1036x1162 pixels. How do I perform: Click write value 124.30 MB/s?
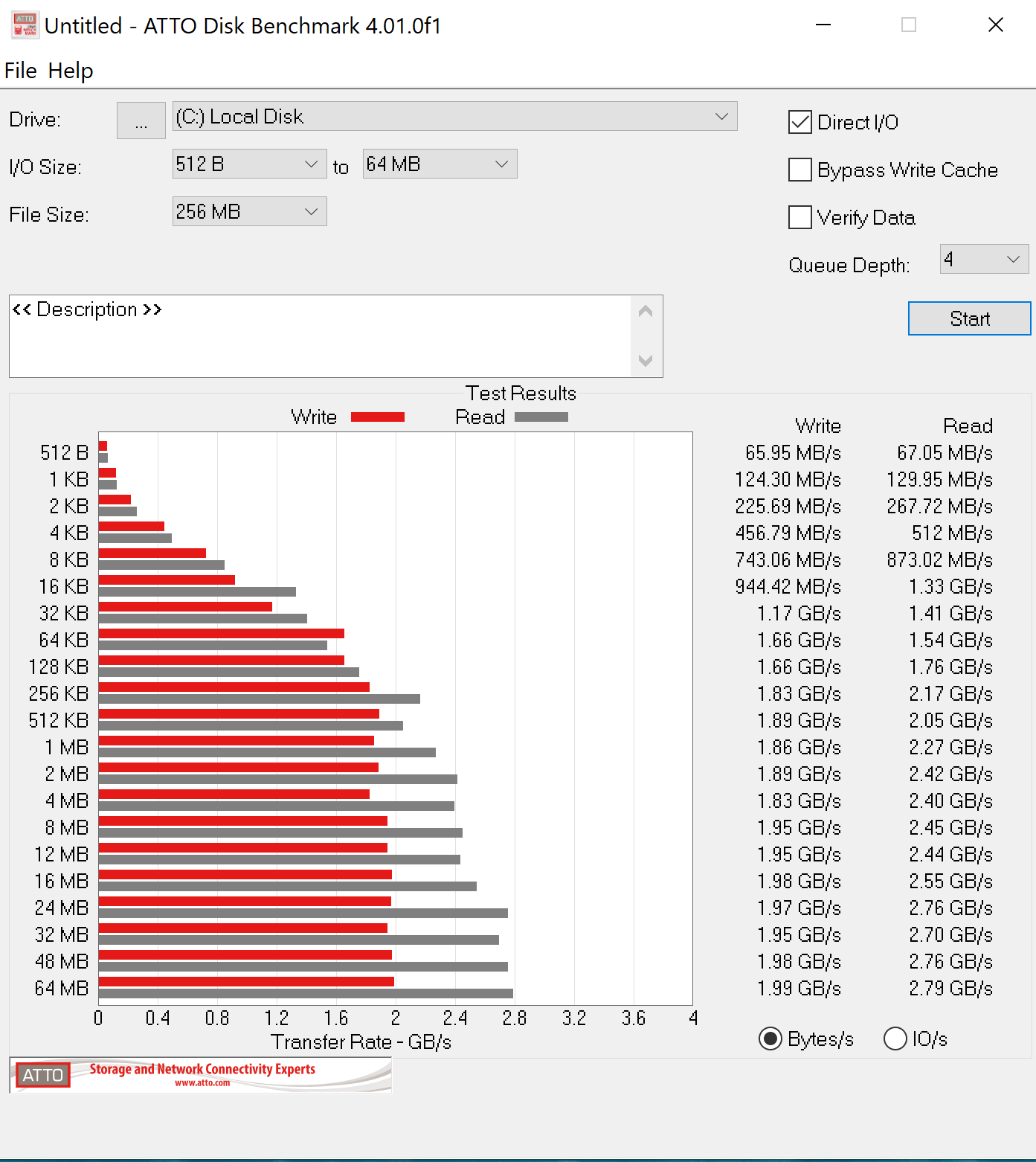[788, 480]
